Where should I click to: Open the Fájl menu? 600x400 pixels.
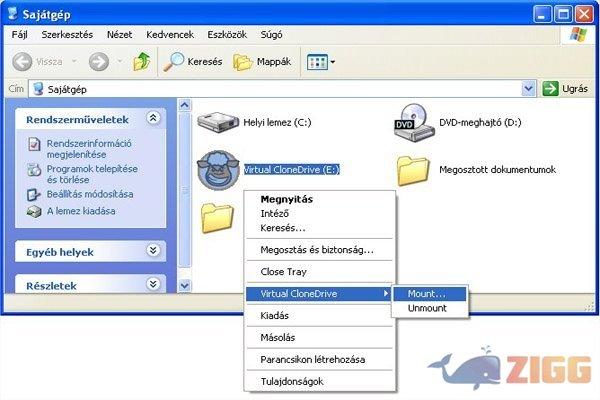[20, 34]
